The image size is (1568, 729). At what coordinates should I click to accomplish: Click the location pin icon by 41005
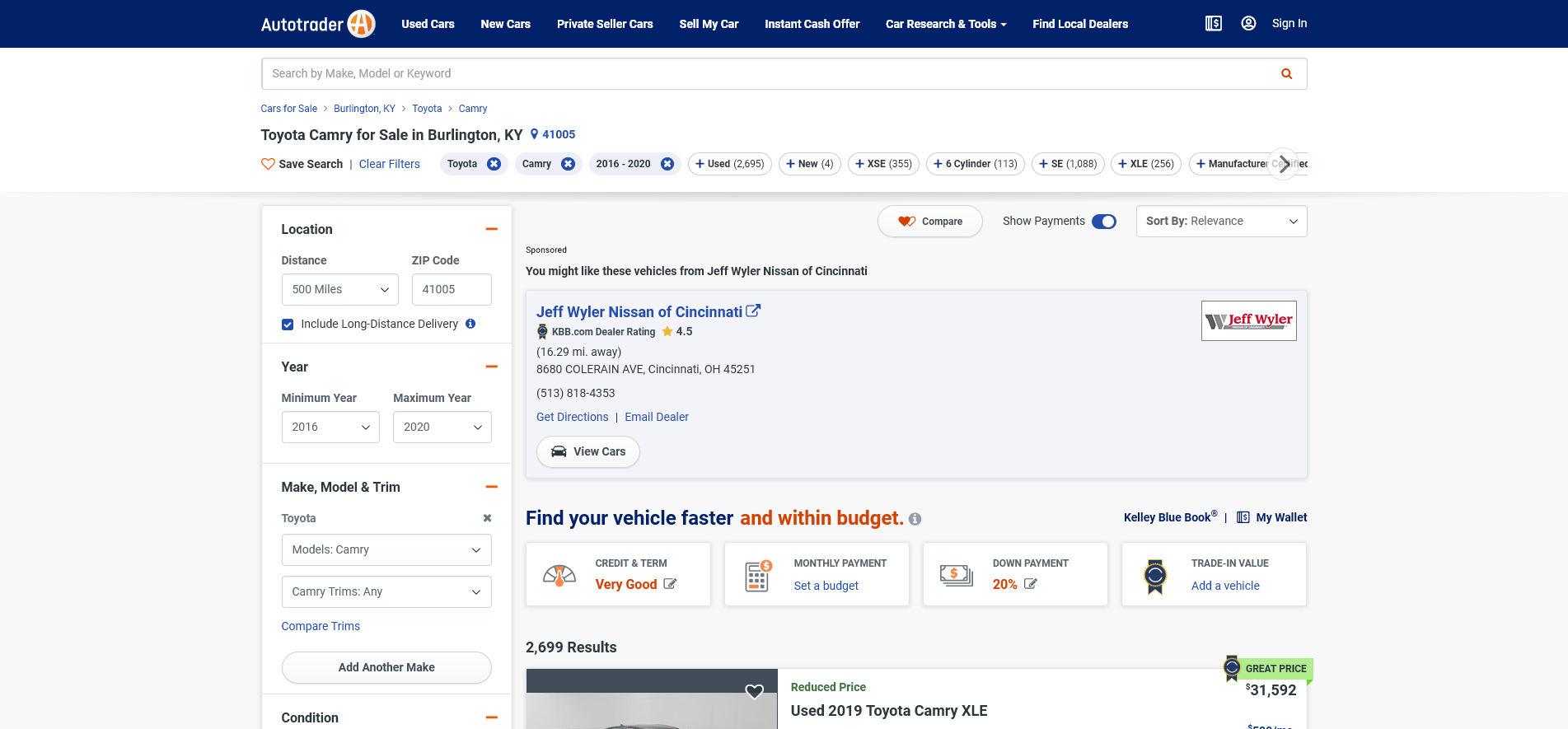[534, 134]
